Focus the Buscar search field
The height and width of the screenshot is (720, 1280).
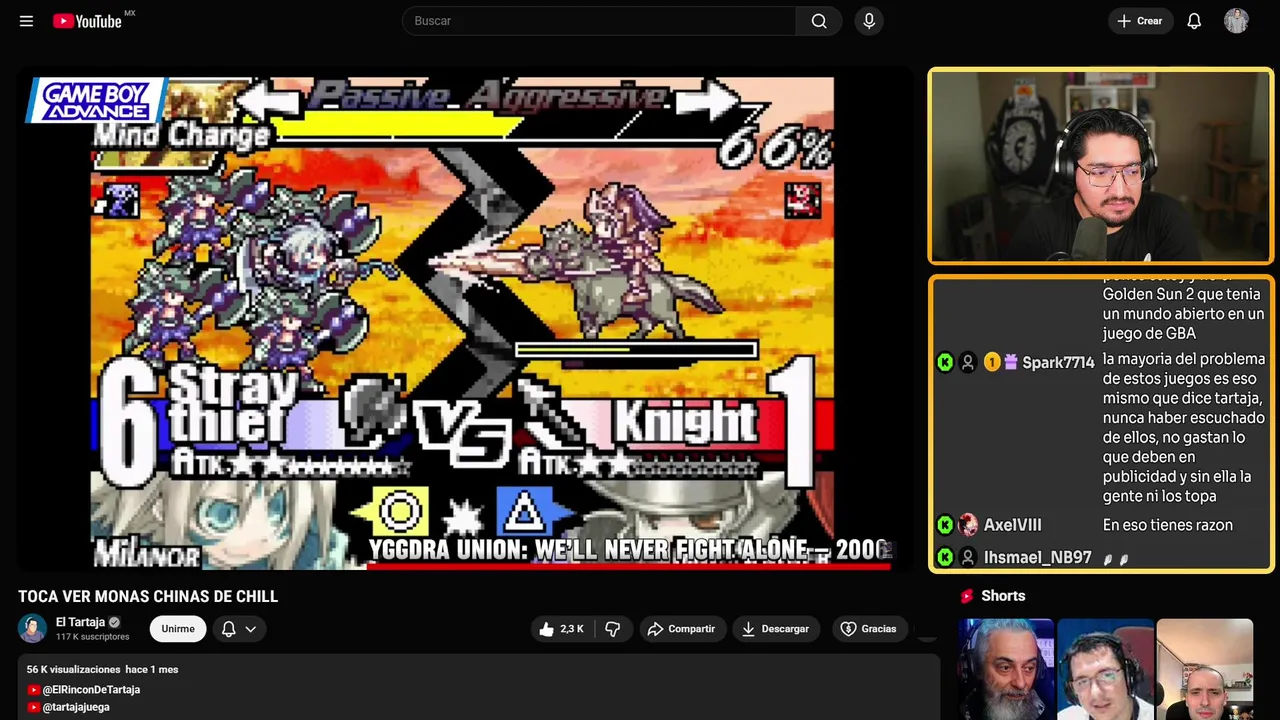(x=599, y=21)
